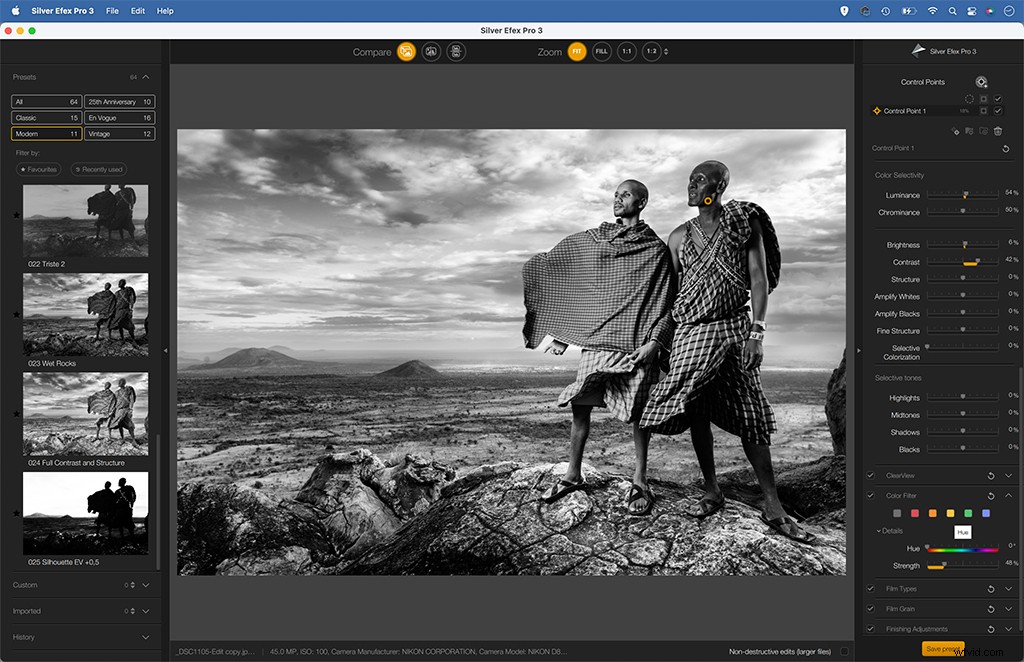Collapse the Presets panel

146,77
